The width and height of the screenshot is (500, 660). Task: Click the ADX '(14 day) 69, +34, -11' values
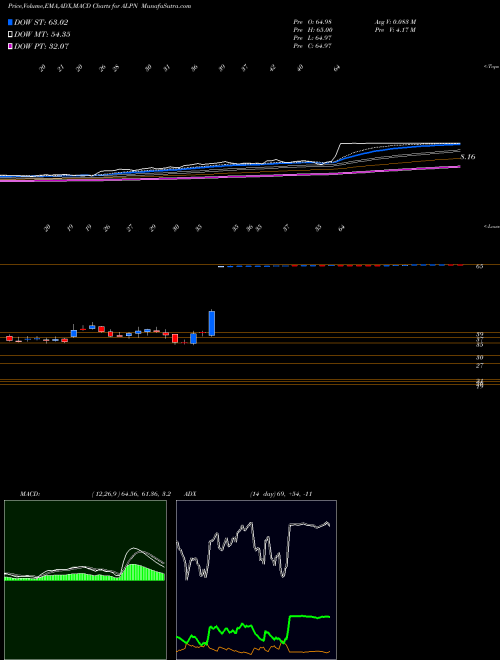tap(281, 494)
